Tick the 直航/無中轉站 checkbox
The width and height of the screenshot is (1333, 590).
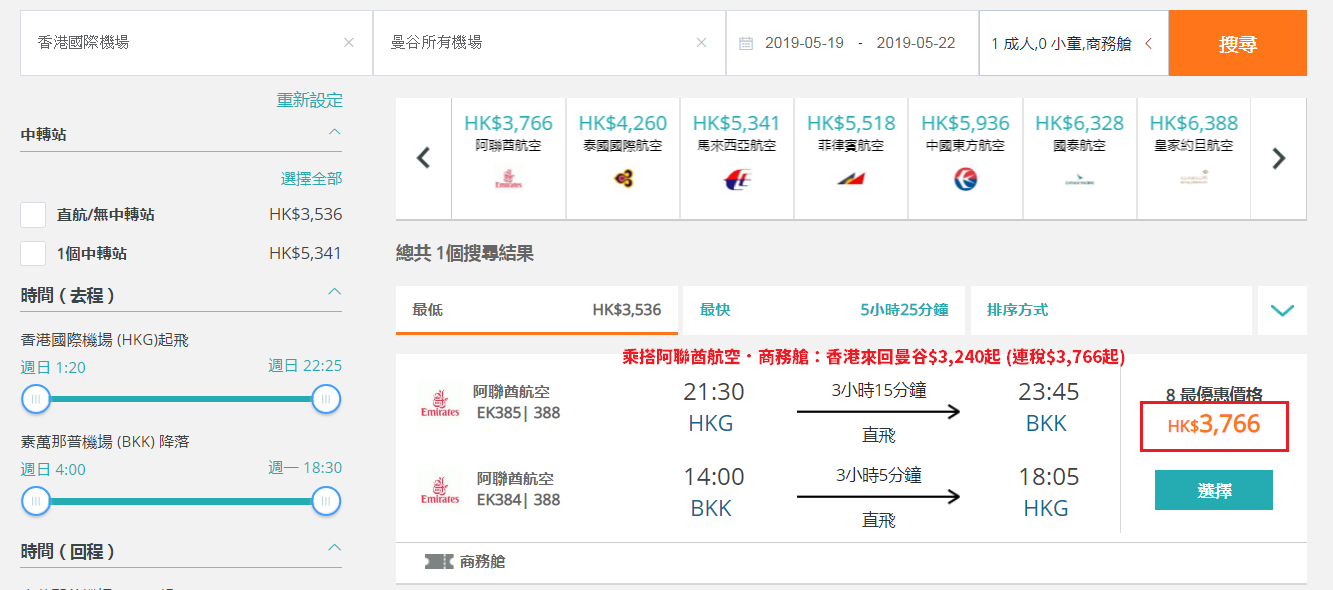tap(33, 215)
